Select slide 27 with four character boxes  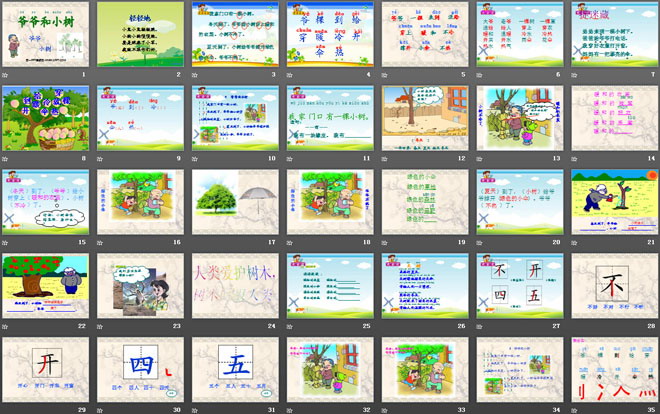point(520,286)
